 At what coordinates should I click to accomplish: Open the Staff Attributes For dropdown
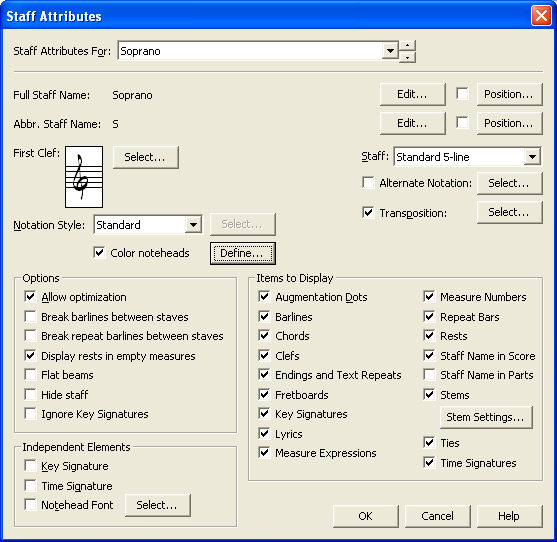pos(390,51)
